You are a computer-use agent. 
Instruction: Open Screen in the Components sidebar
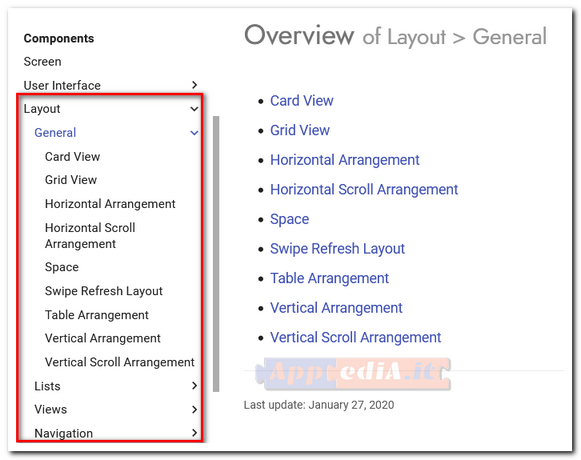pyautogui.click(x=42, y=62)
